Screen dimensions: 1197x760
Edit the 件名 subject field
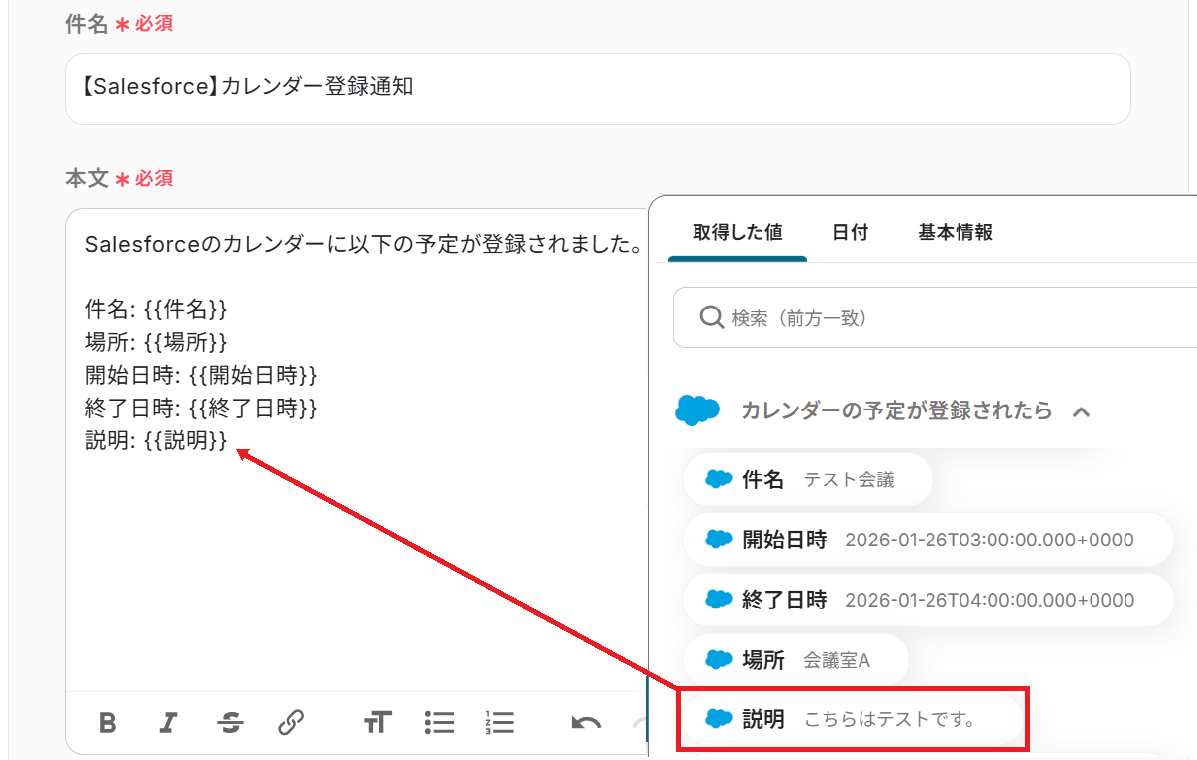point(597,89)
